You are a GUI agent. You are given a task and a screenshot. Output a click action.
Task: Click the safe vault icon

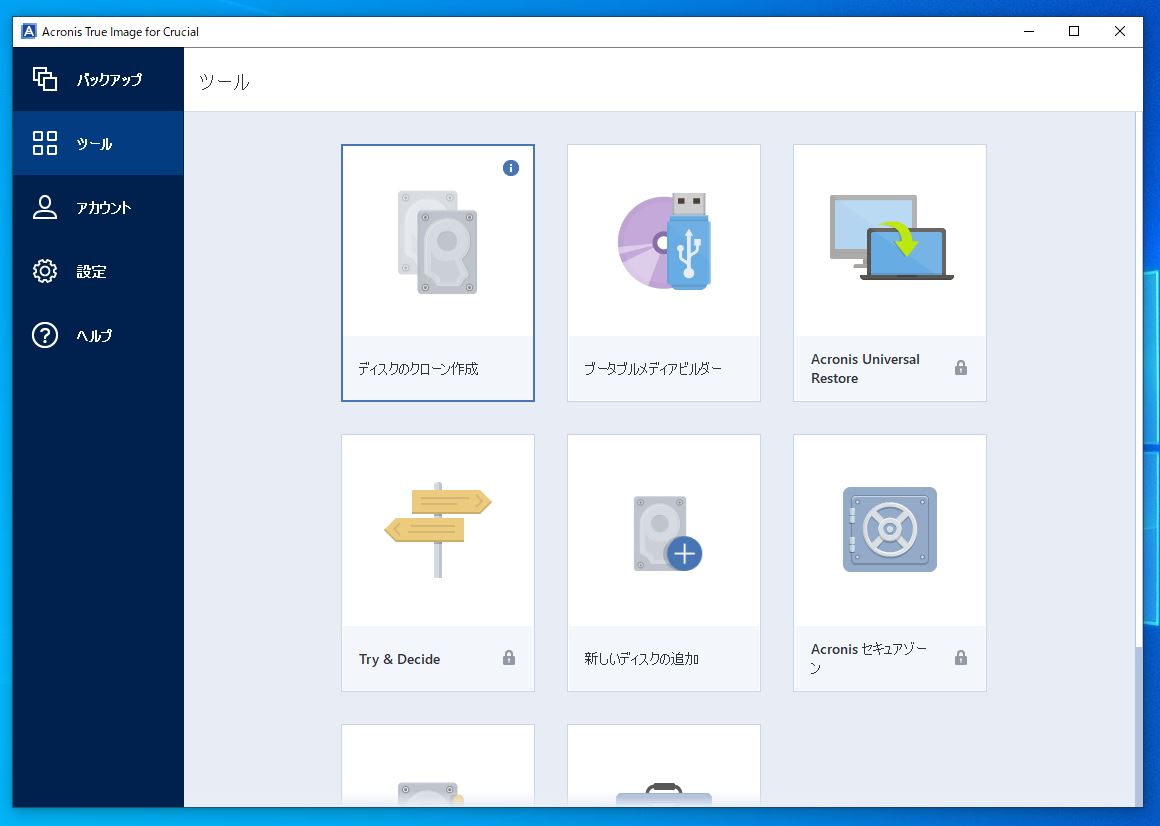tap(890, 529)
